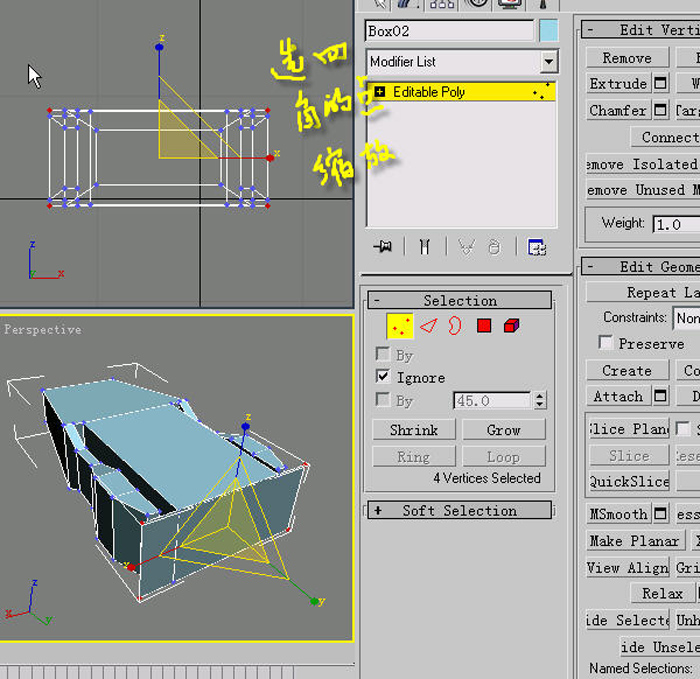Open the Create command panel tab

click(x=378, y=4)
